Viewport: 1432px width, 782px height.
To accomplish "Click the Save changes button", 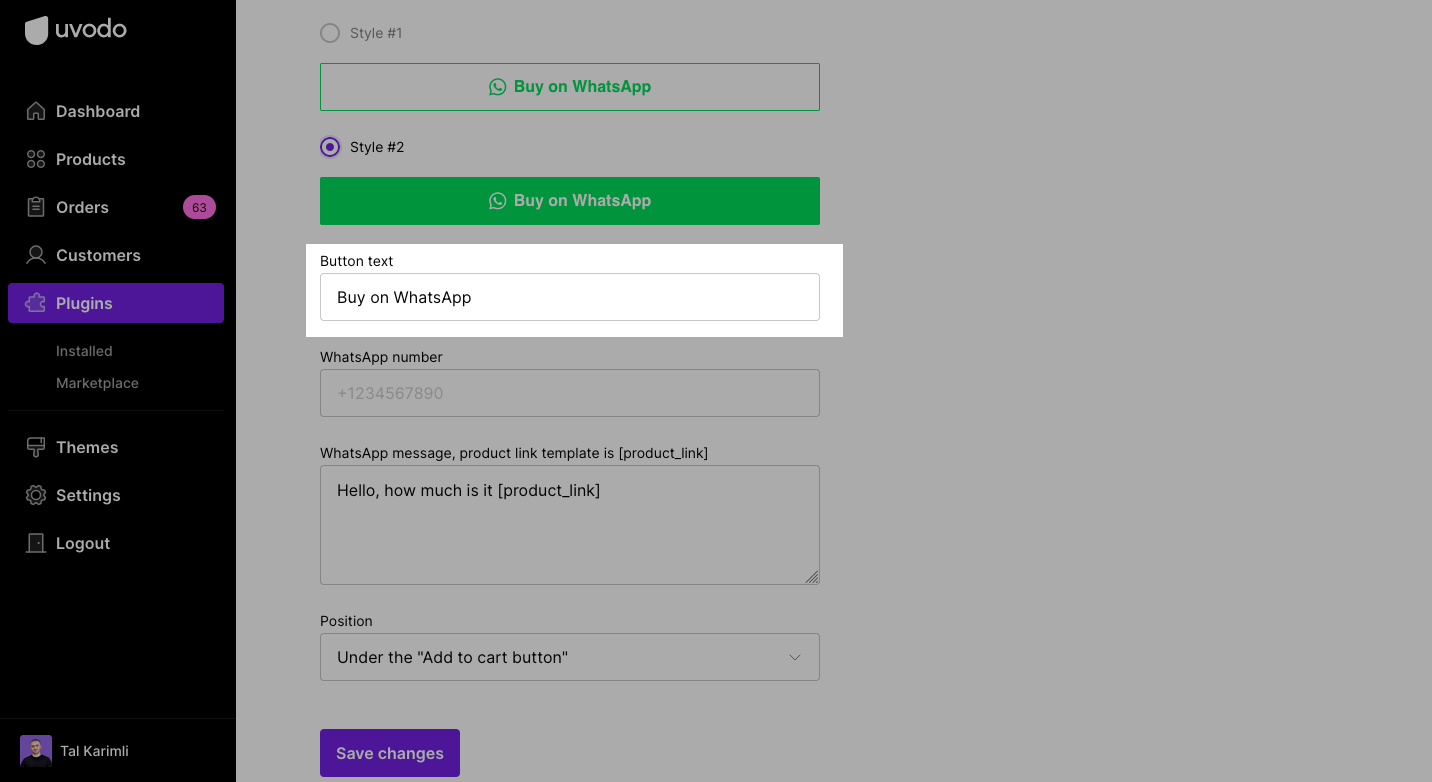I will coord(390,753).
